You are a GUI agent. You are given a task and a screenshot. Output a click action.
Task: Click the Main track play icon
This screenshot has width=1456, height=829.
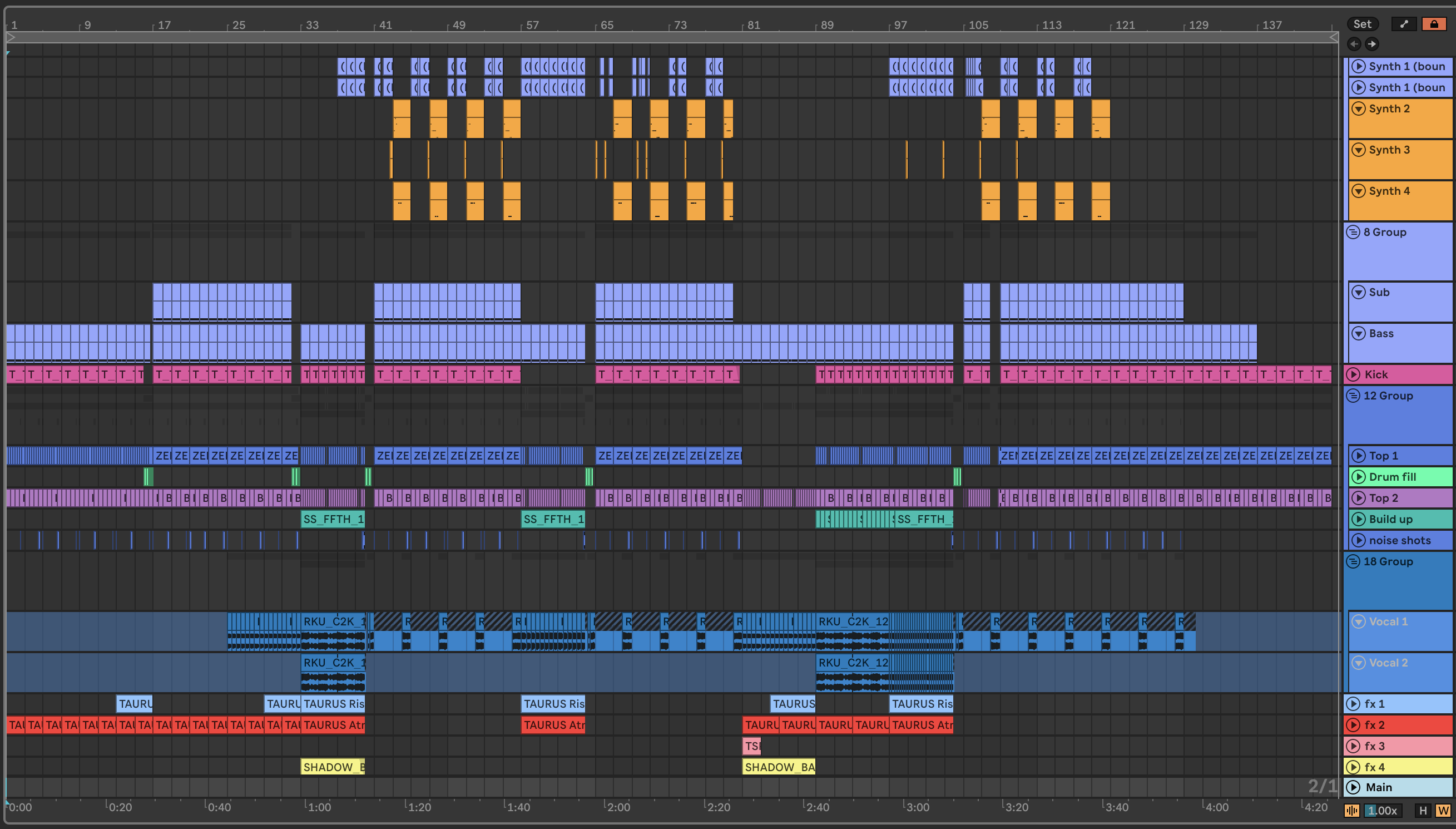tap(1354, 787)
